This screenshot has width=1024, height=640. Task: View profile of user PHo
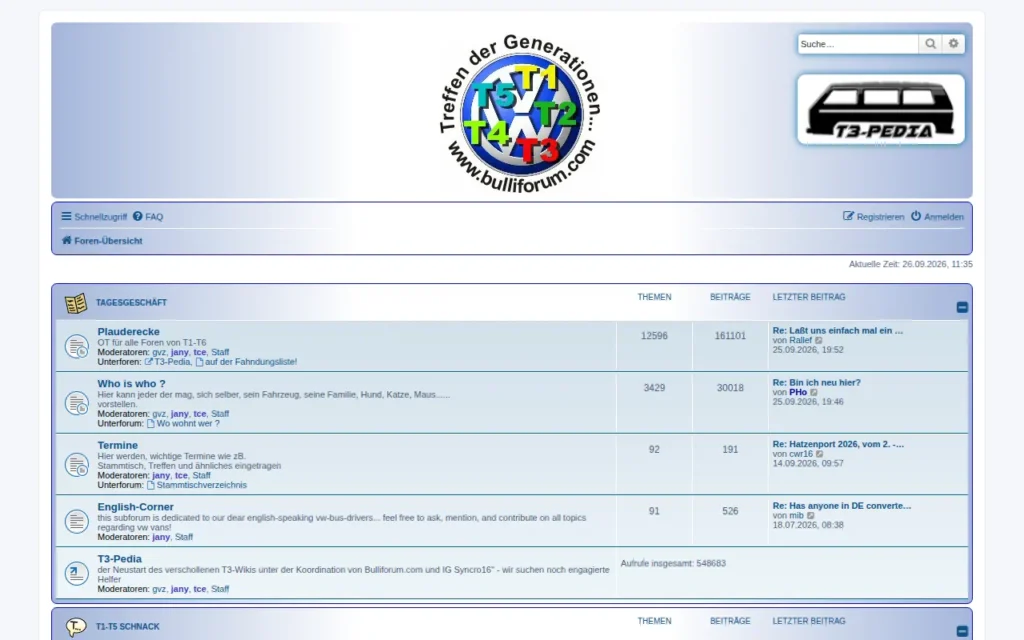[x=798, y=392]
